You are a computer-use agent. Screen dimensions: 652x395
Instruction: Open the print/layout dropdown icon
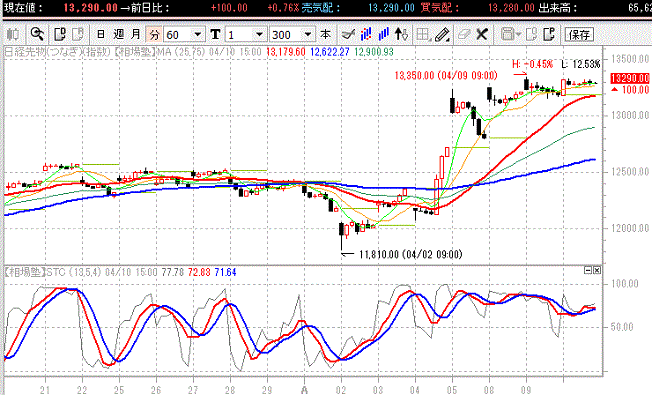pos(510,35)
